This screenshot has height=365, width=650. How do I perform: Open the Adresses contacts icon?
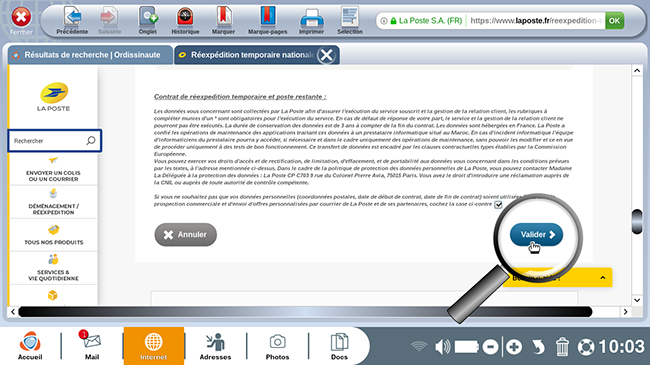point(215,346)
